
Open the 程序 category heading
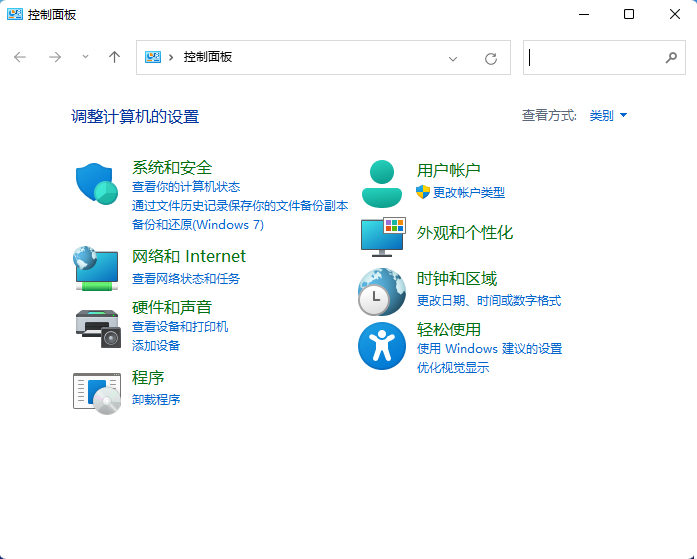[x=148, y=378]
